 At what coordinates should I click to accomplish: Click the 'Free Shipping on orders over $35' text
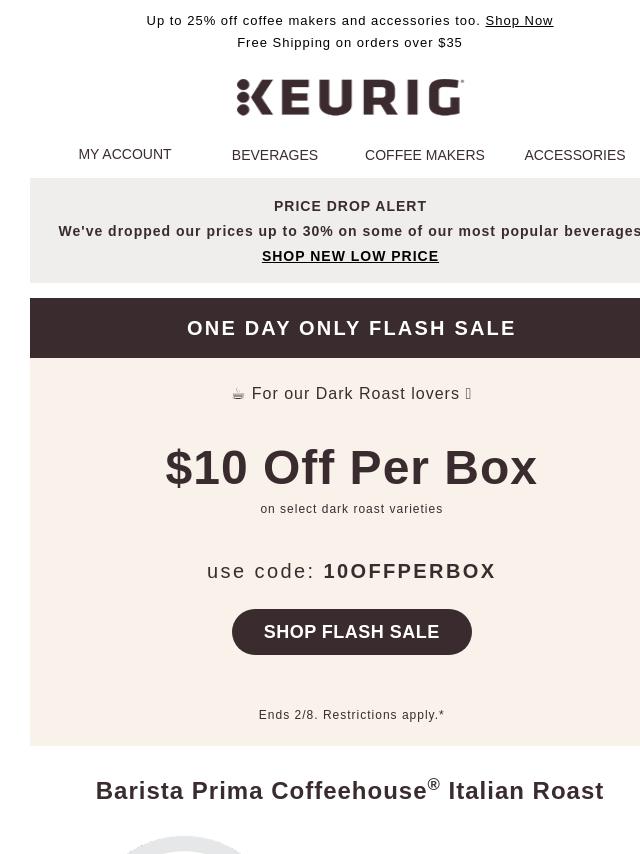(350, 42)
